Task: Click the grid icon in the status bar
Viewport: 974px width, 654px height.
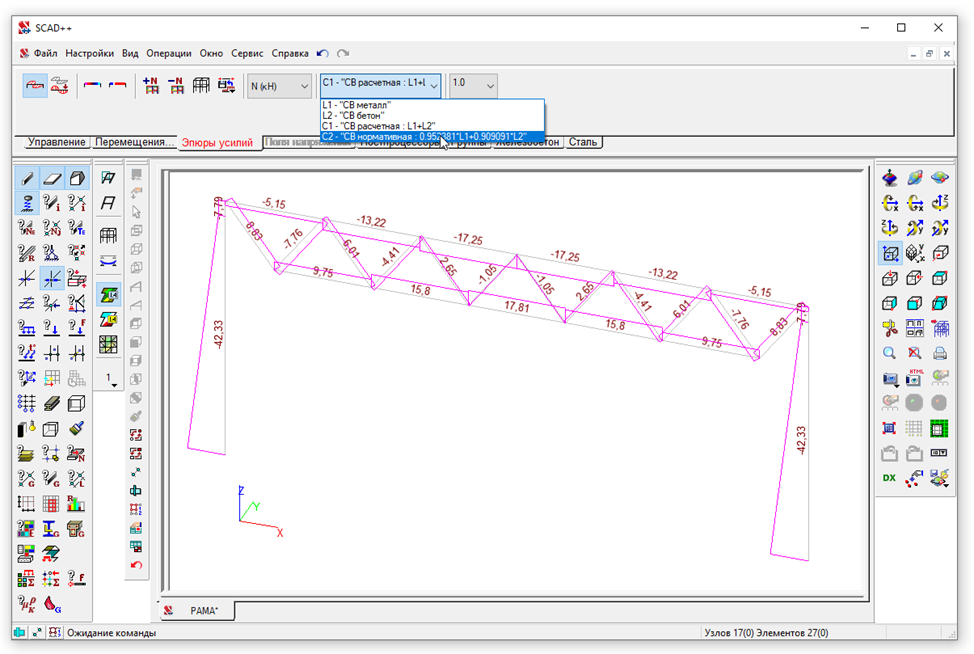Action: click(x=55, y=633)
